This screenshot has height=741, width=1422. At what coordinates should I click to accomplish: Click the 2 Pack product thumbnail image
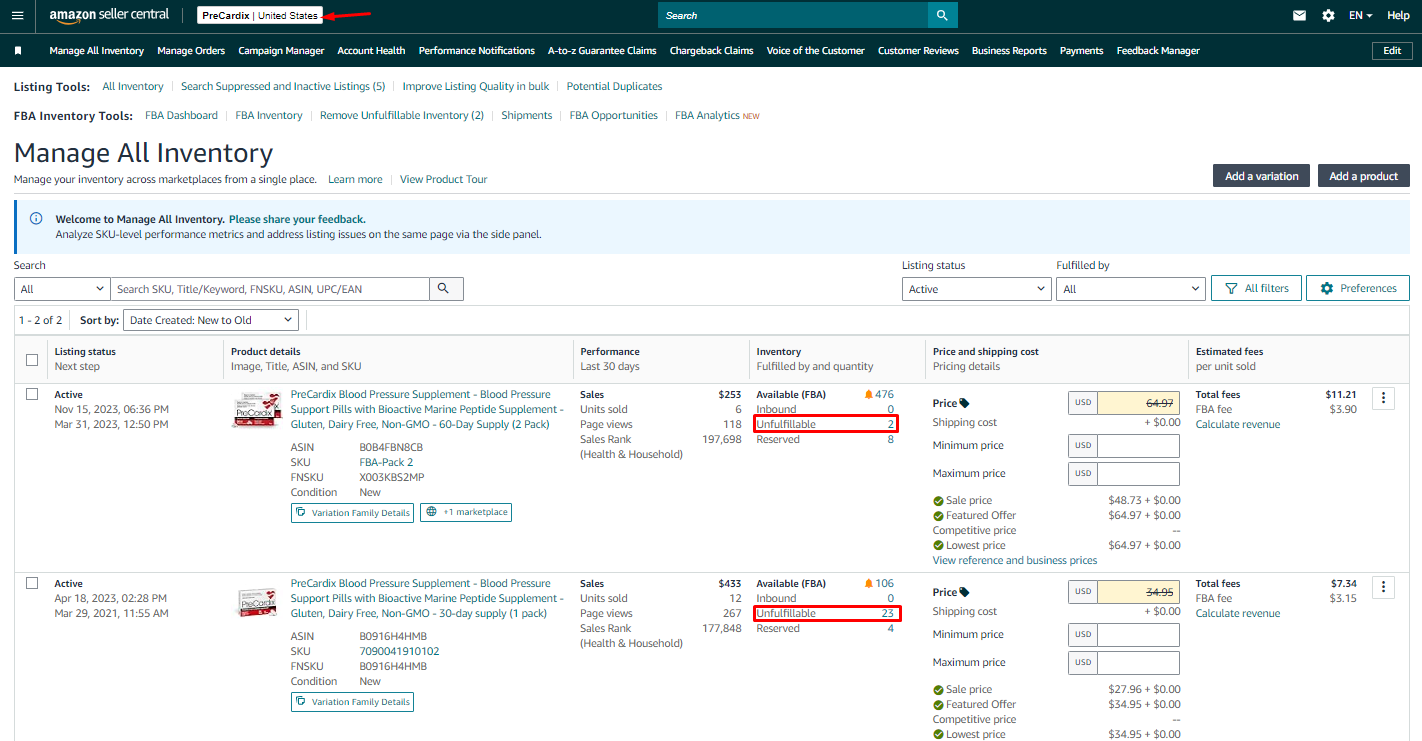coord(256,410)
